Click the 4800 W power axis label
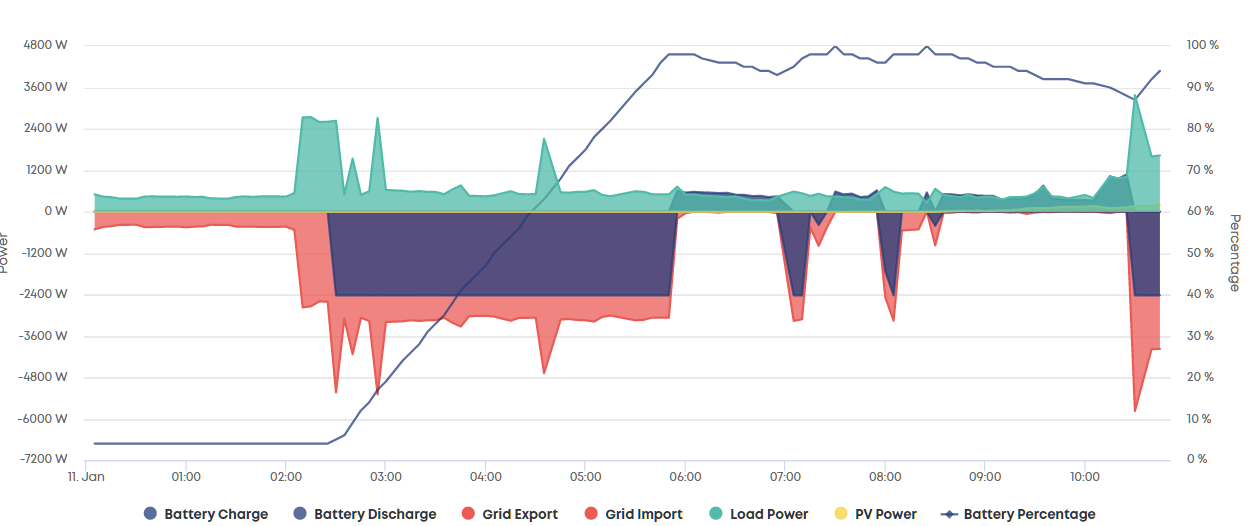Viewport: 1249px width, 526px height. click(x=46, y=46)
